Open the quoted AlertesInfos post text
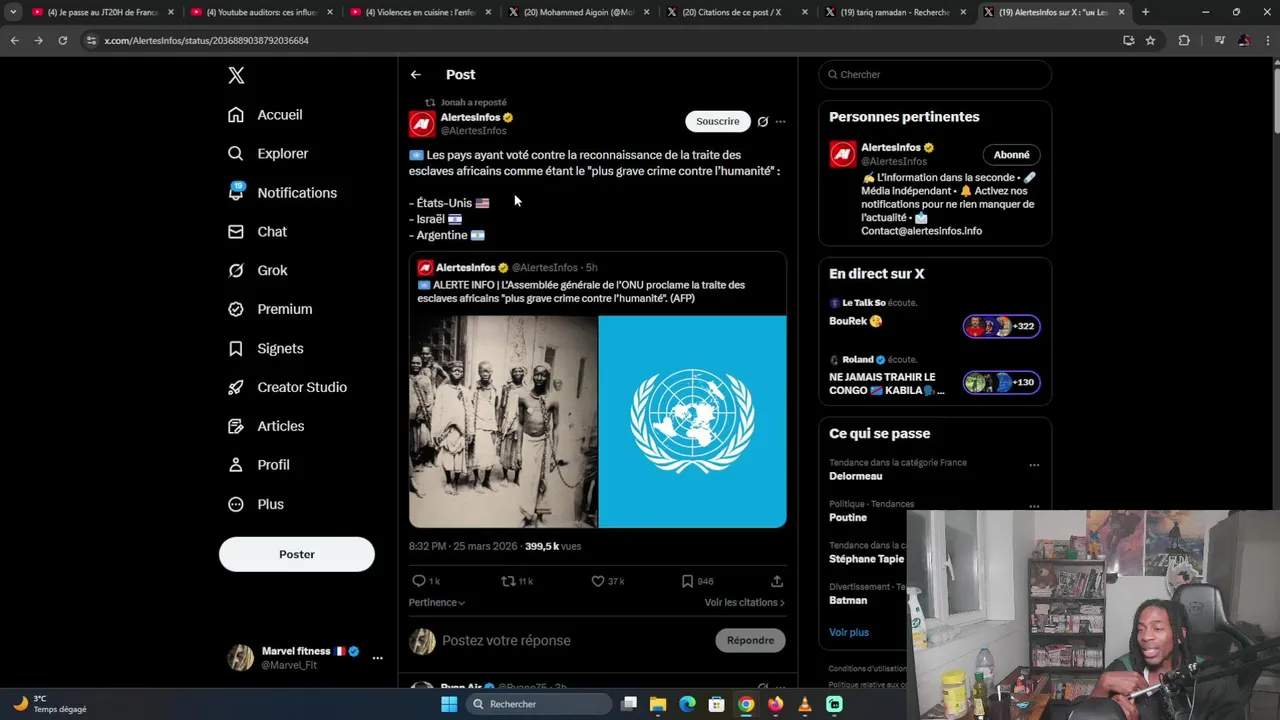The width and height of the screenshot is (1280, 720). pyautogui.click(x=581, y=292)
